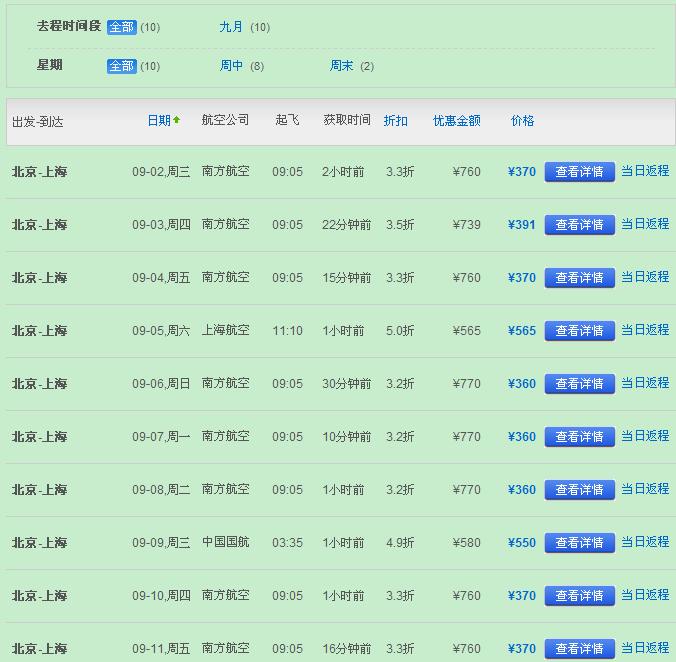Viewport: 676px width, 662px height.
Task: Open 查看详情 for the 09-11 flight
Action: (579, 649)
